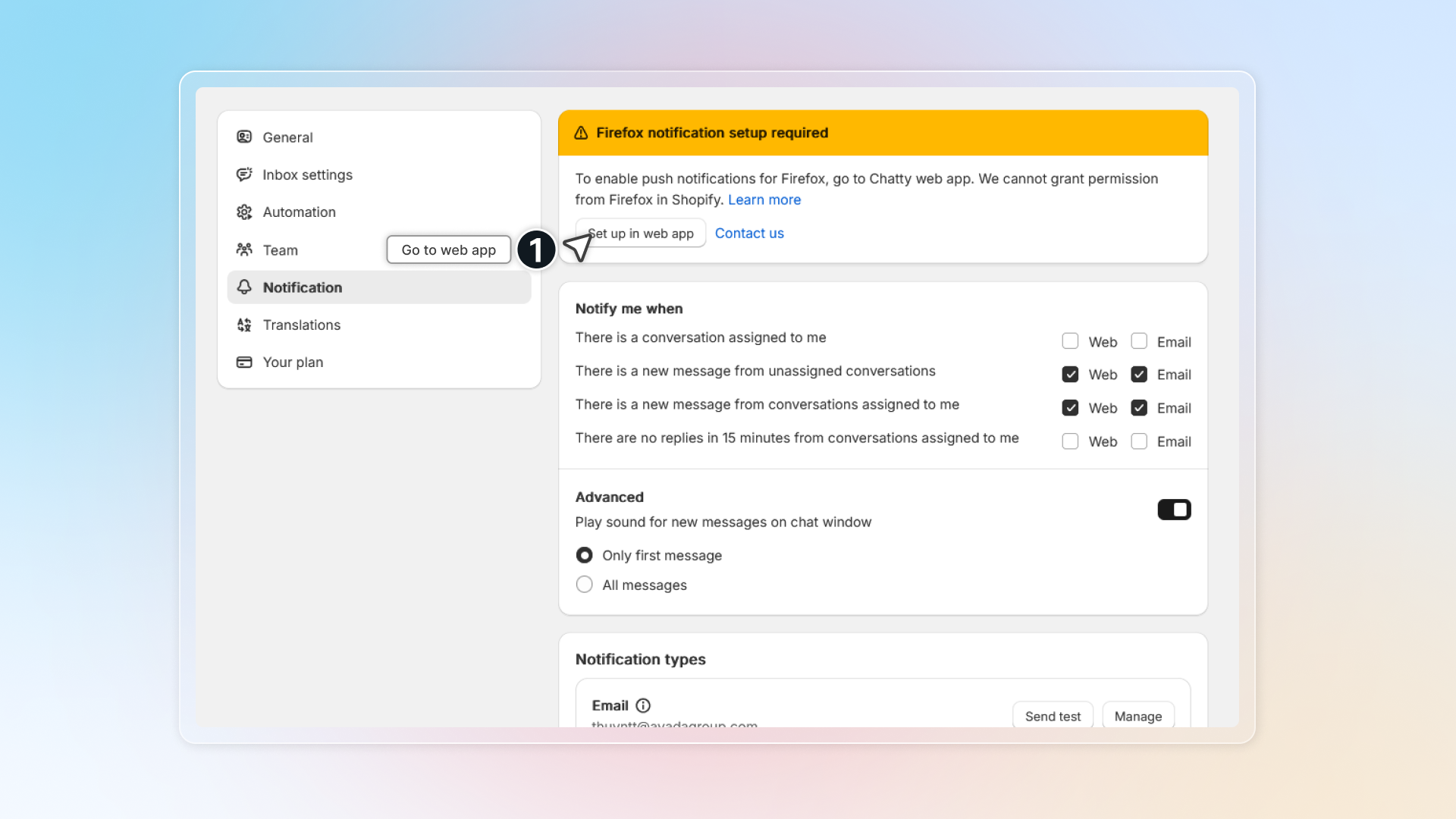Uncheck Email for unassigned conversation messages
Viewport: 1456px width, 819px height.
(1139, 375)
